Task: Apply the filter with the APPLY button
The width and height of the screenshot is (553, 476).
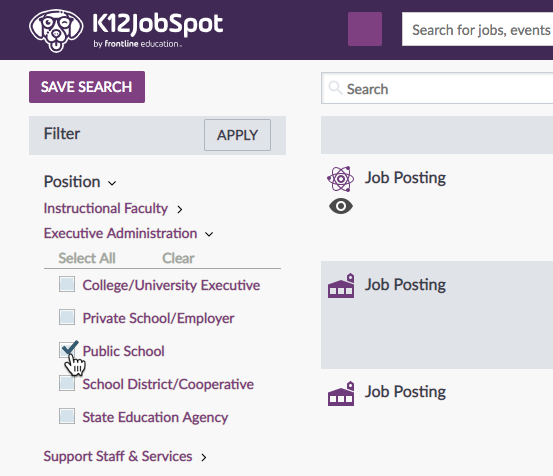Action: coord(237,135)
